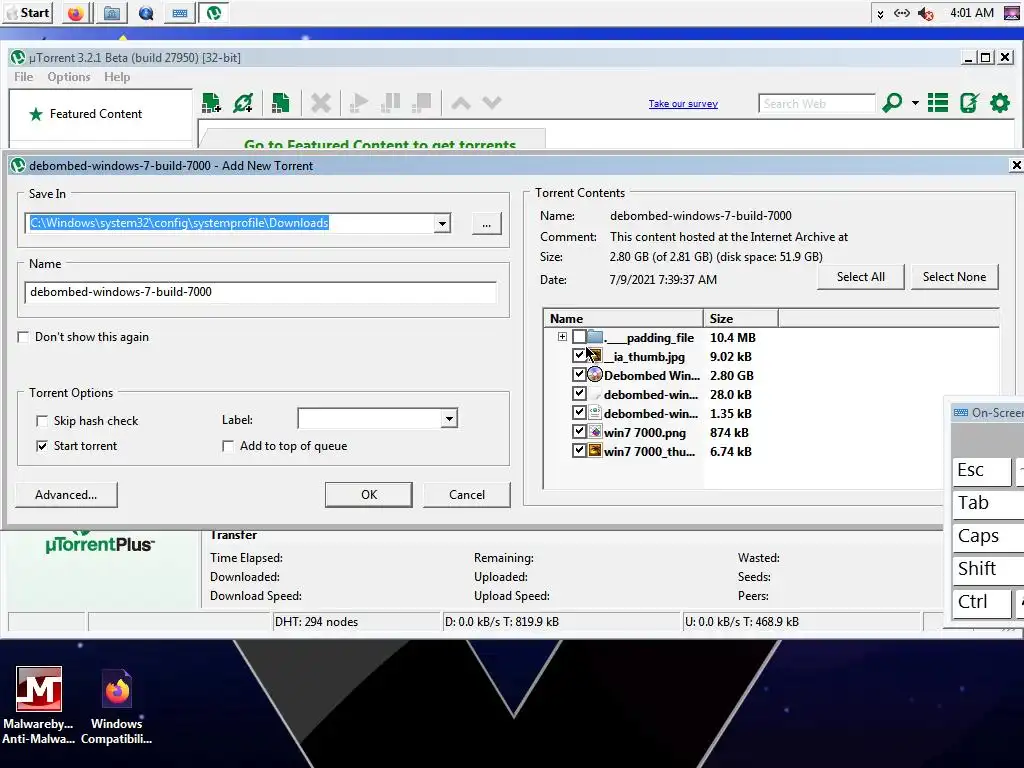Click the Move Down Queue arrow
Image resolution: width=1024 pixels, height=768 pixels.
(492, 103)
